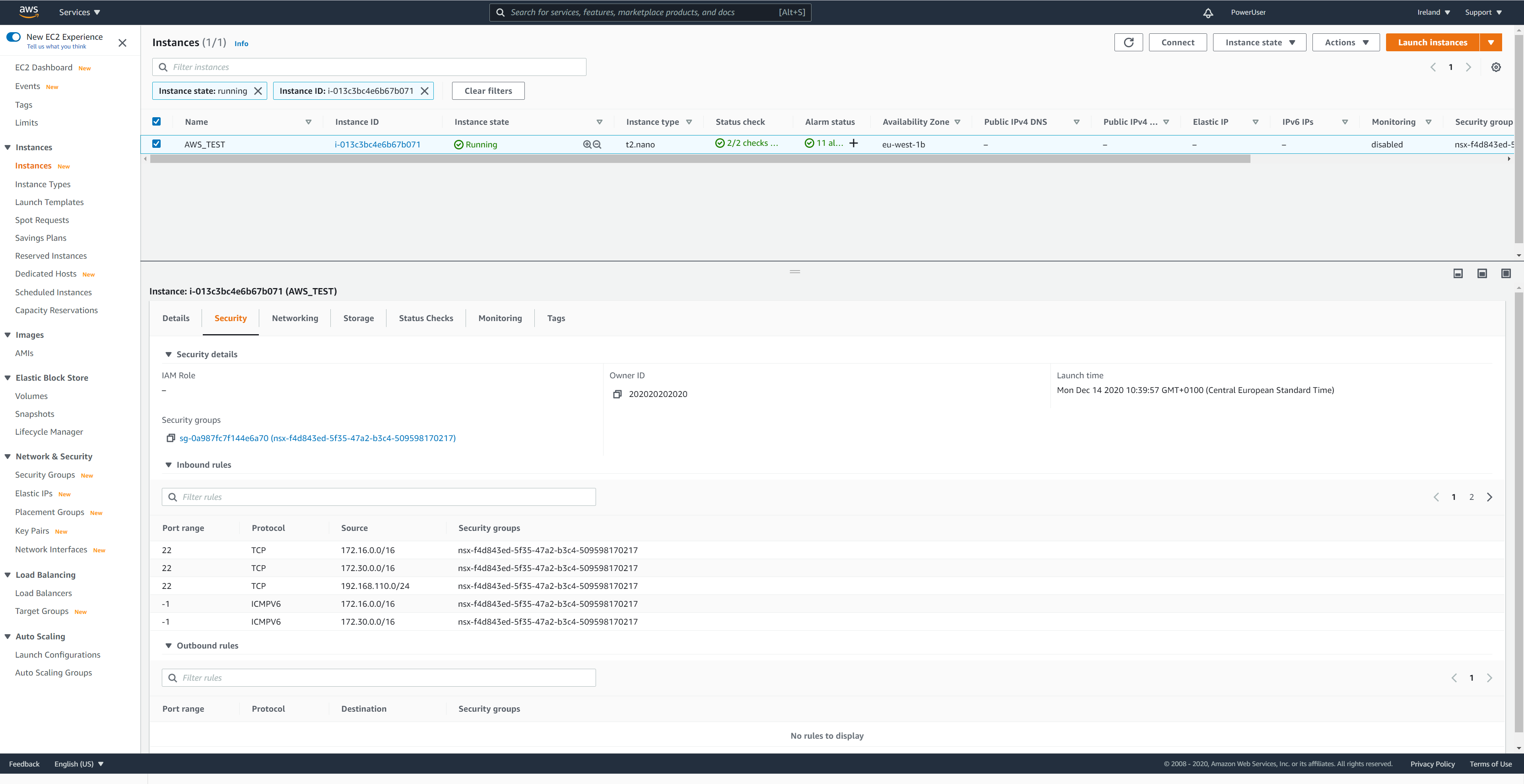Viewport: 1524px width, 784px height.
Task: Remove the Instance state running filter
Action: (258, 91)
